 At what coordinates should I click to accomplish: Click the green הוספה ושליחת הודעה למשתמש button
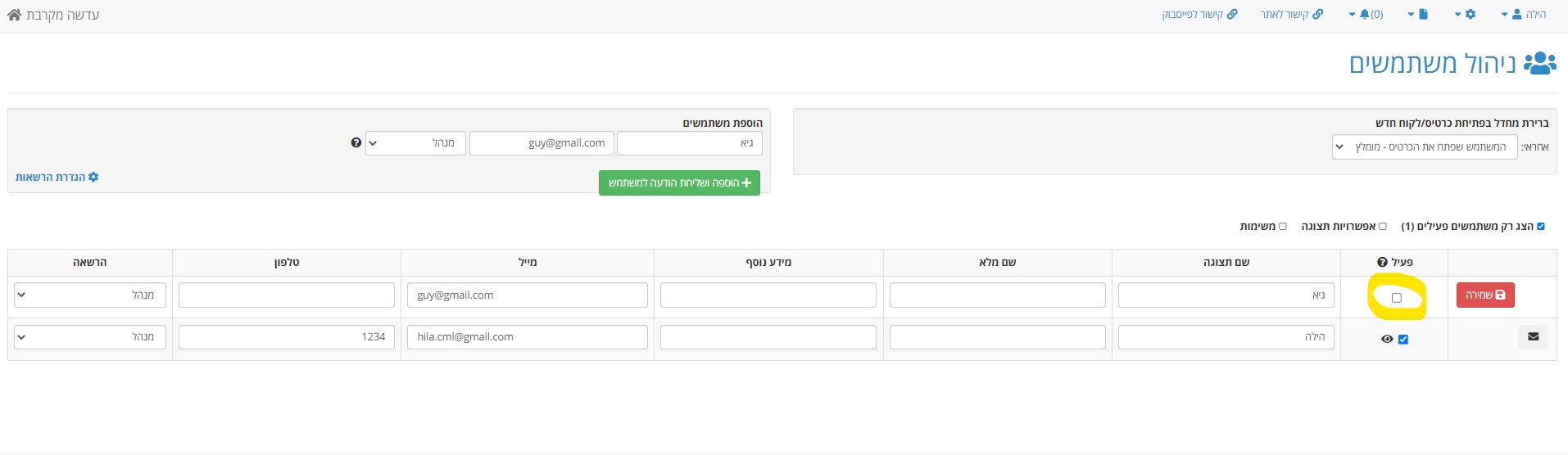coord(679,182)
